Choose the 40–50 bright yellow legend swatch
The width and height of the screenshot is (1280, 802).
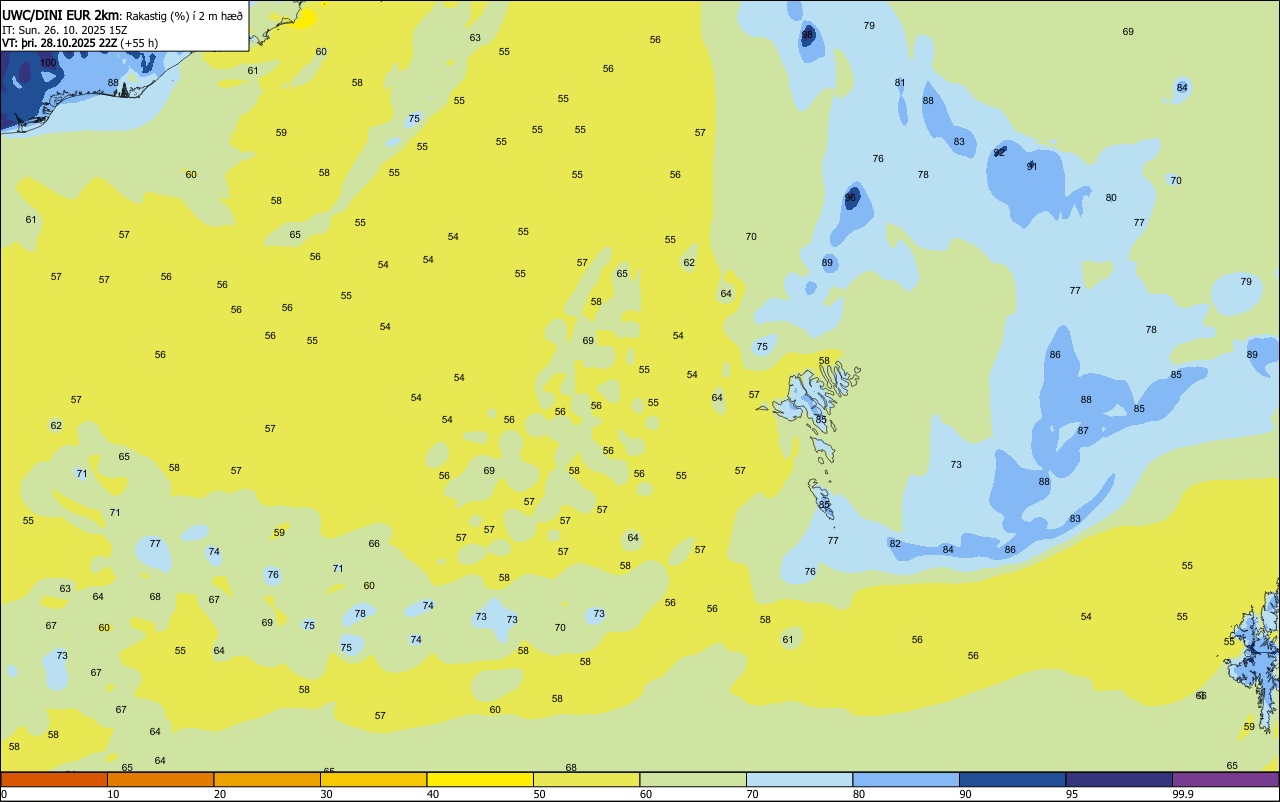point(480,779)
